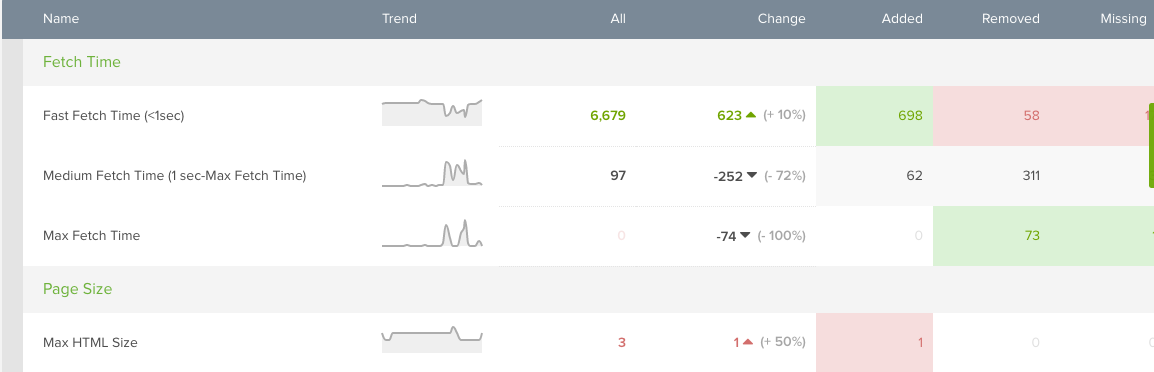Sort by the Removed column header
This screenshot has height=372, width=1154.
click(x=1010, y=18)
